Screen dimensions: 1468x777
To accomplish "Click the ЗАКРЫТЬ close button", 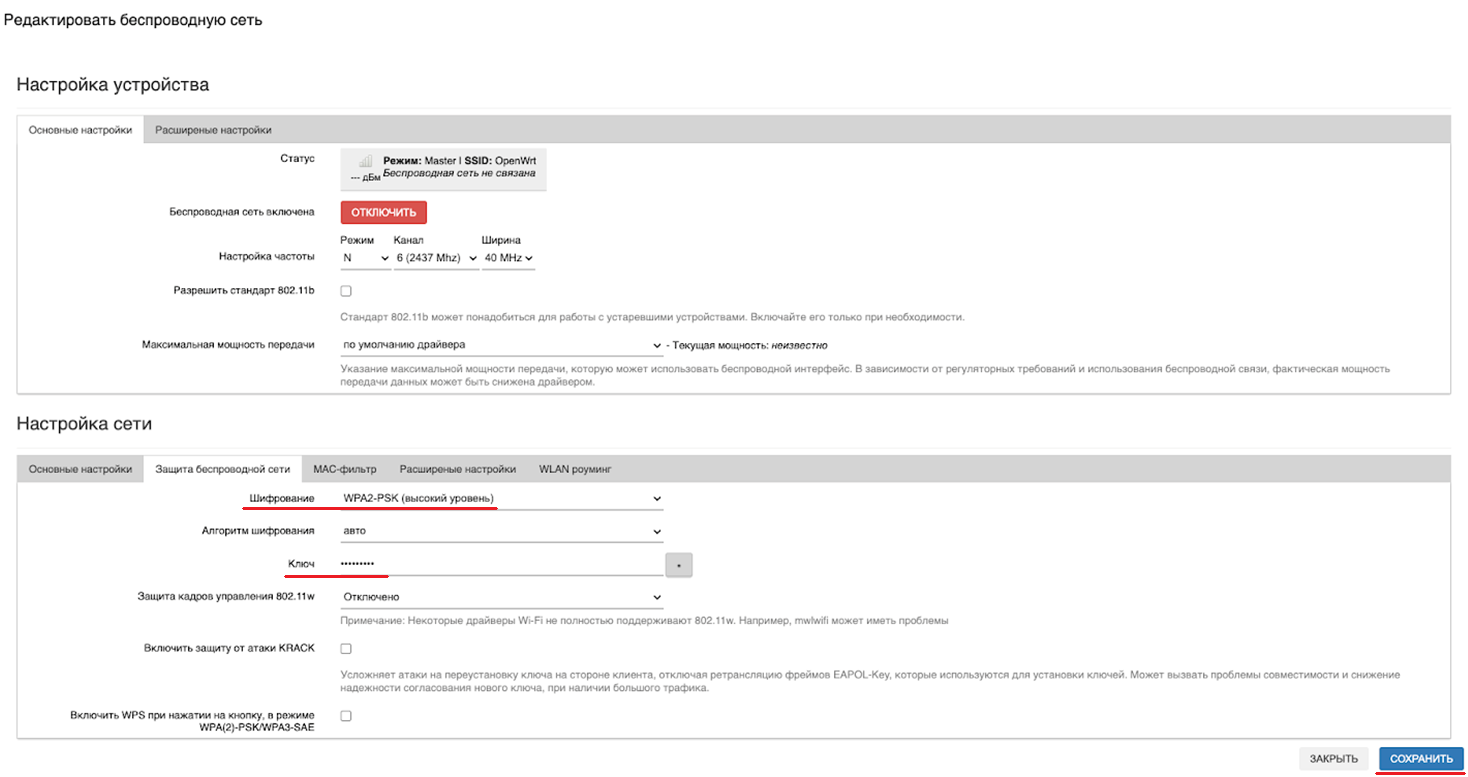I will (1333, 759).
